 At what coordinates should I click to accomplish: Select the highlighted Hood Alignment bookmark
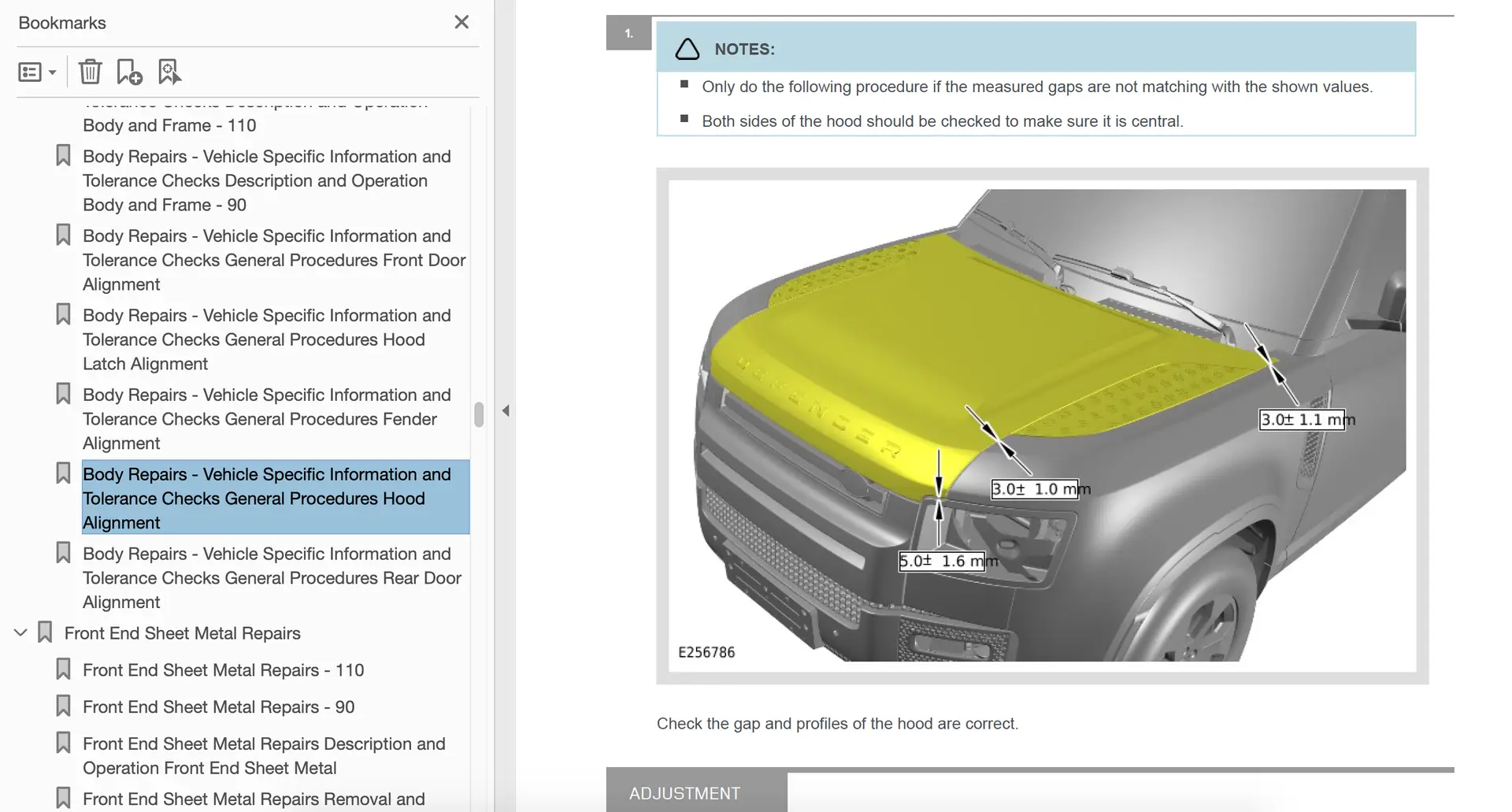(x=266, y=498)
